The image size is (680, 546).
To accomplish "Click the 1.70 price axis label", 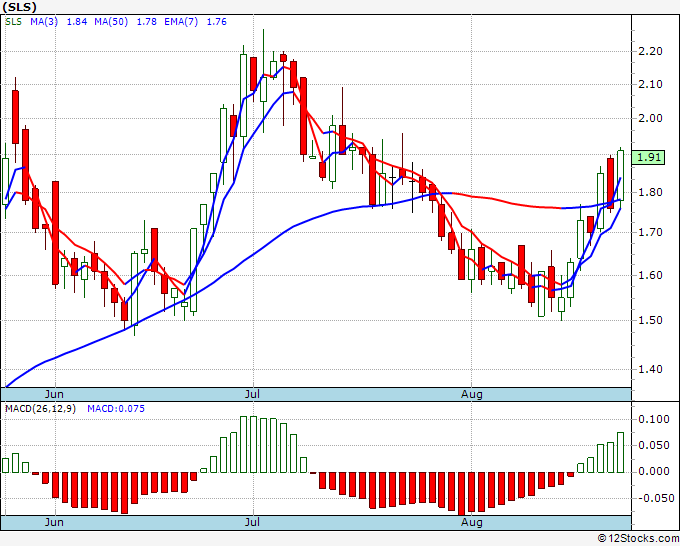I will pos(651,232).
